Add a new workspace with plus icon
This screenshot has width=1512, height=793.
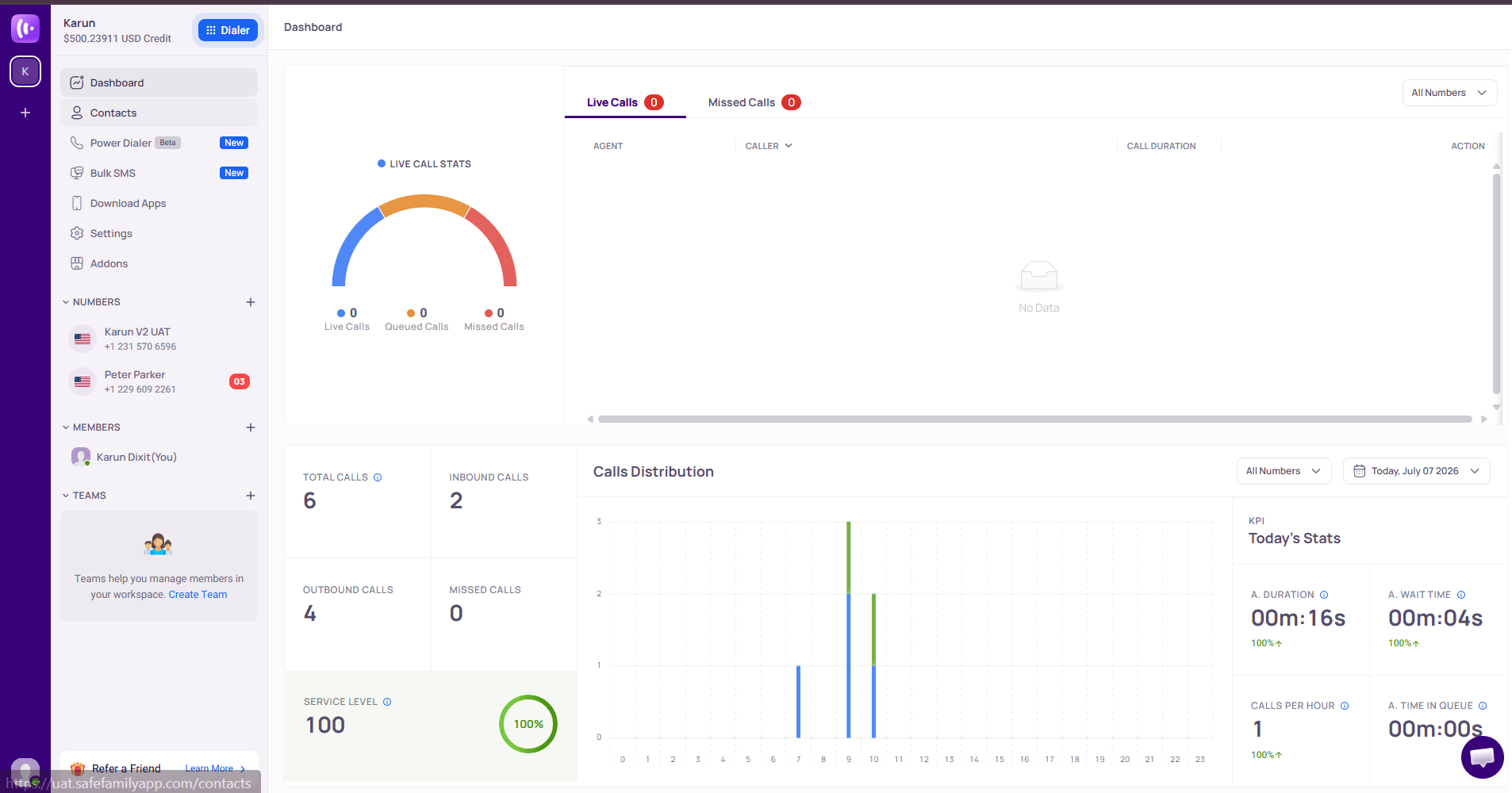point(25,113)
